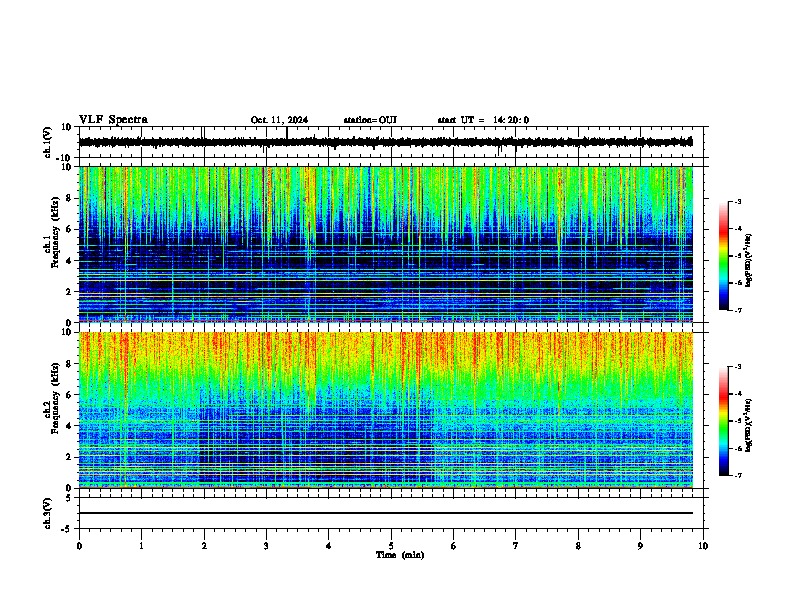Click time axis tick label "1"
Image resolution: width=792 pixels, height=612 pixels.
pyautogui.click(x=141, y=546)
